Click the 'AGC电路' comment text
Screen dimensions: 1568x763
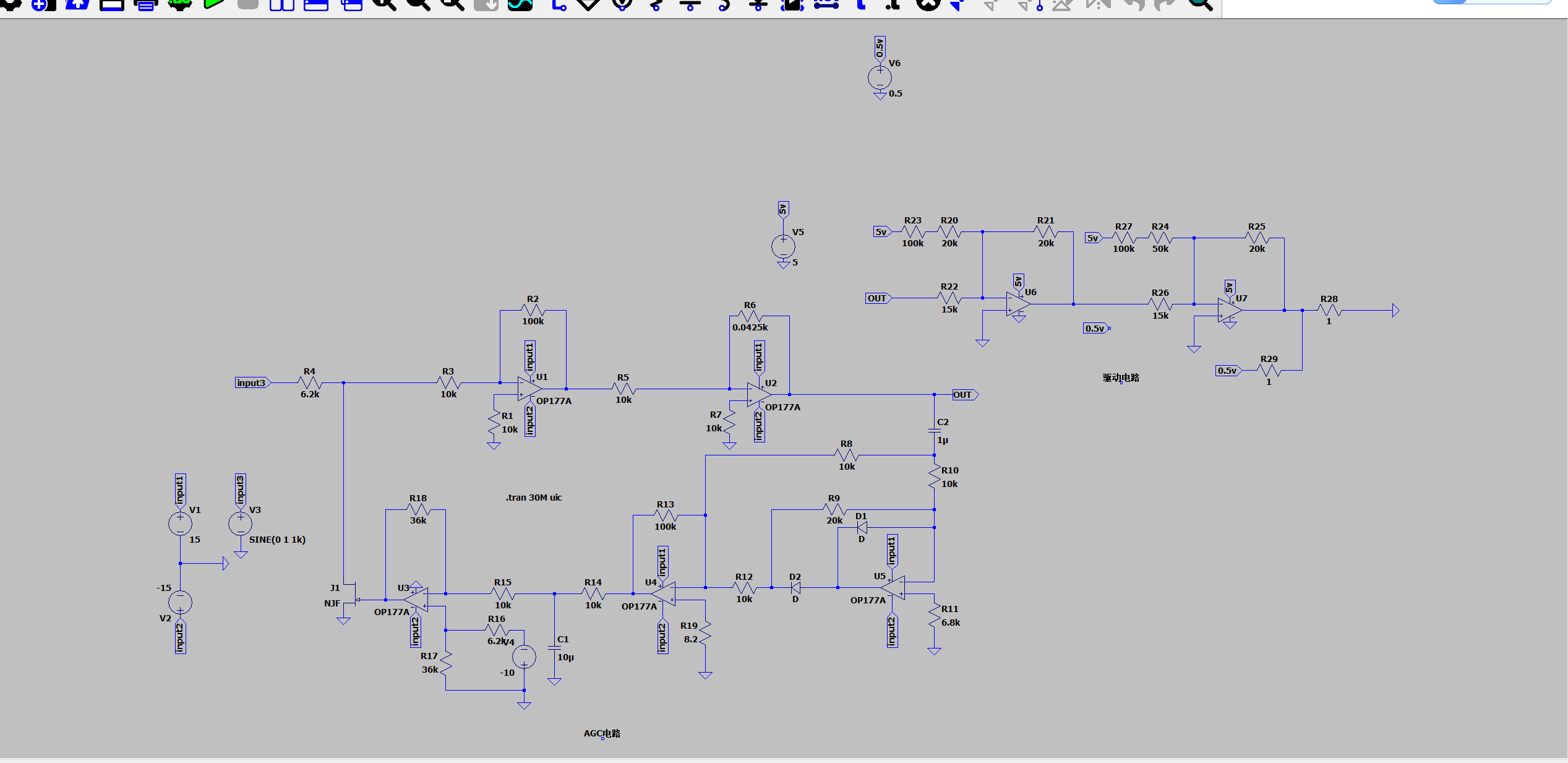tap(602, 733)
